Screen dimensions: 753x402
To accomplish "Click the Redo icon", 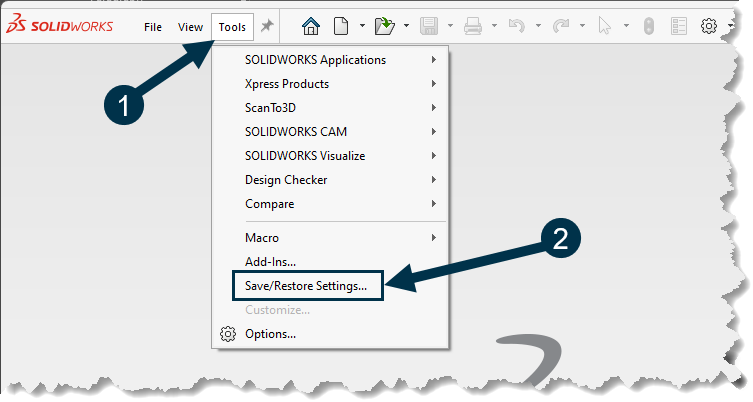I will click(560, 25).
